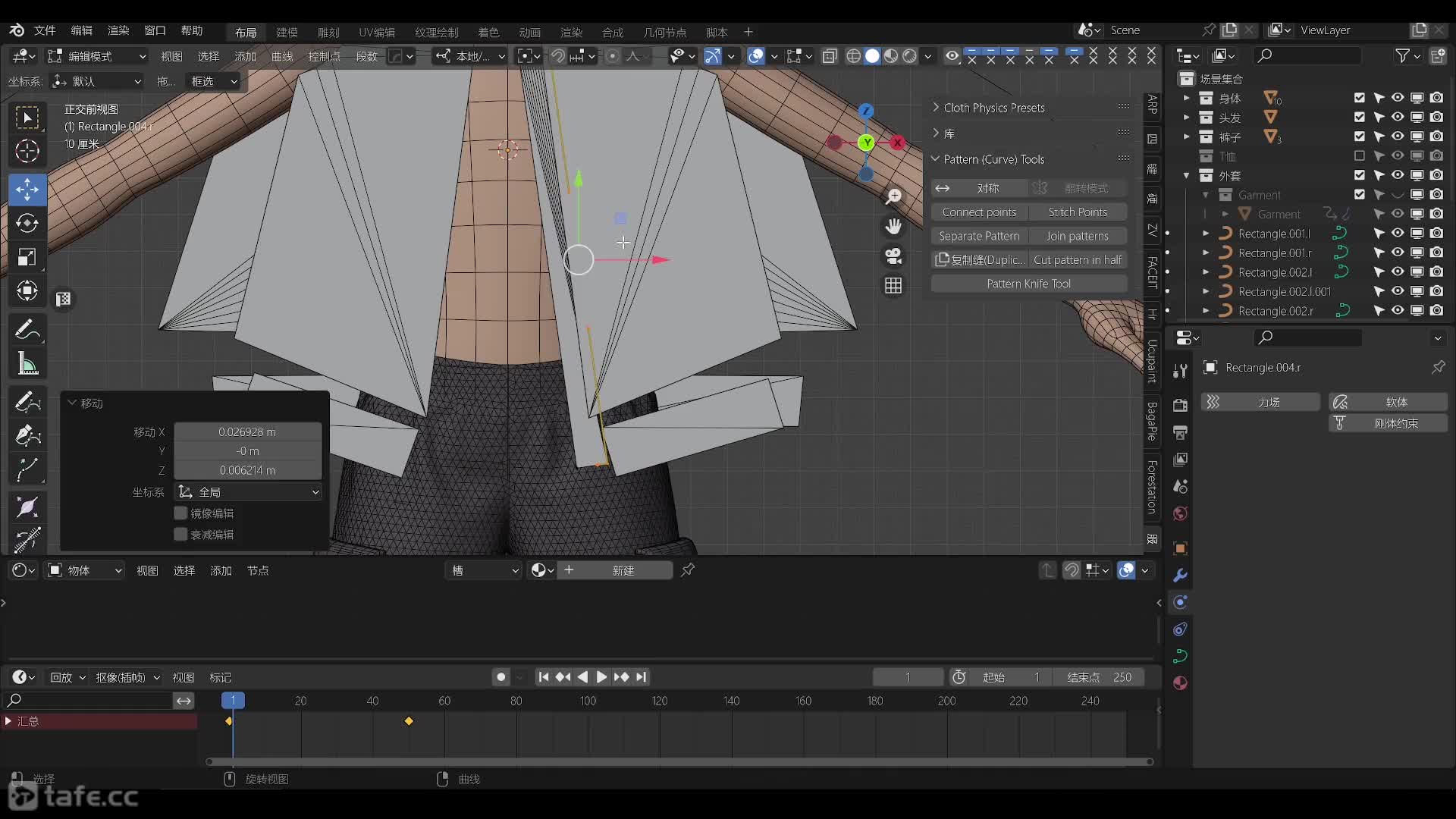Open the Material properties tab
The height and width of the screenshot is (819, 1456).
[1180, 683]
